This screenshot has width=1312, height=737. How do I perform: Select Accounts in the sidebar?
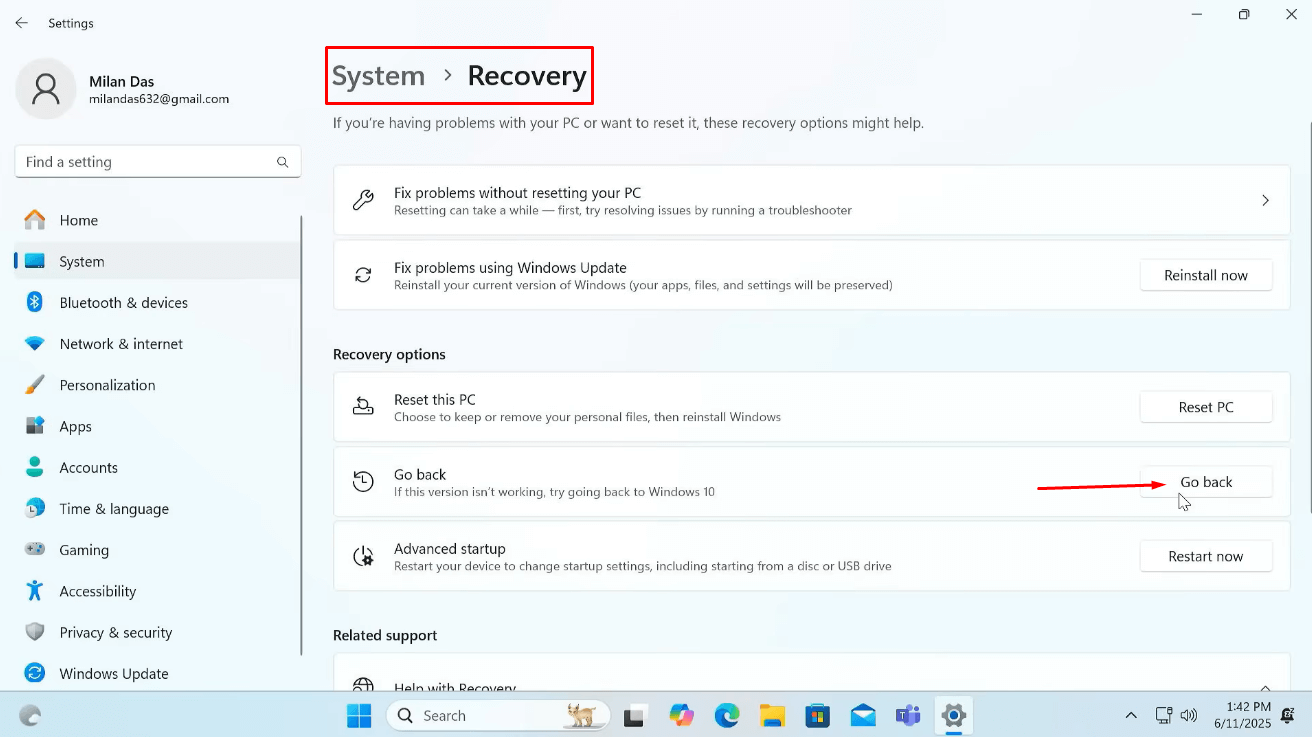click(x=88, y=468)
